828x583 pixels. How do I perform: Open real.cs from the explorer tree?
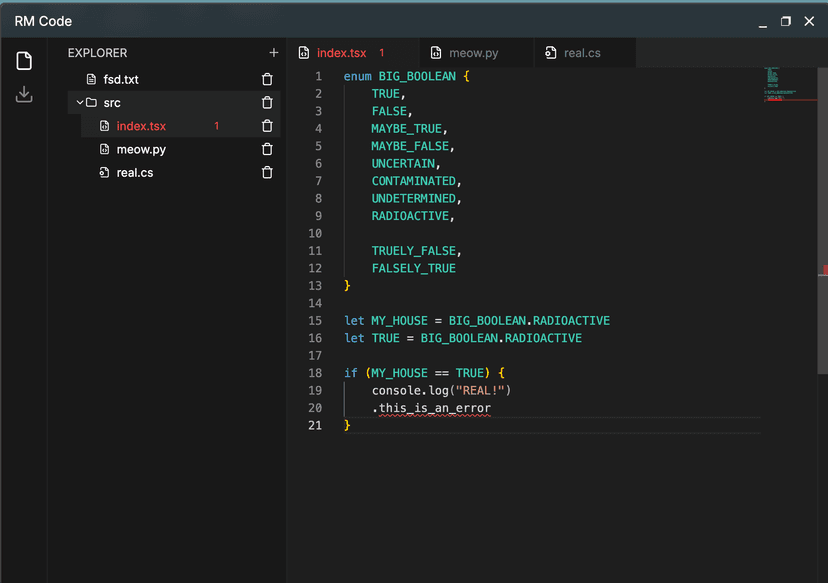(135, 173)
